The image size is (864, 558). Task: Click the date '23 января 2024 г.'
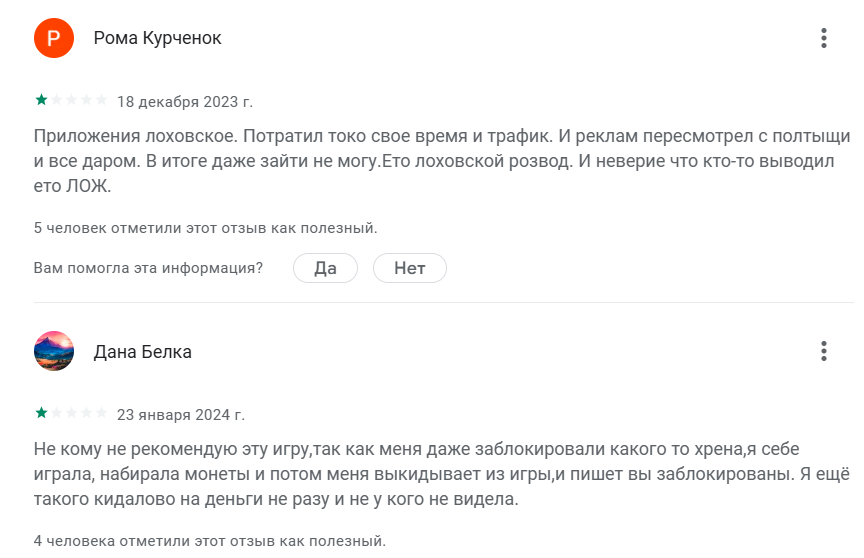point(181,414)
